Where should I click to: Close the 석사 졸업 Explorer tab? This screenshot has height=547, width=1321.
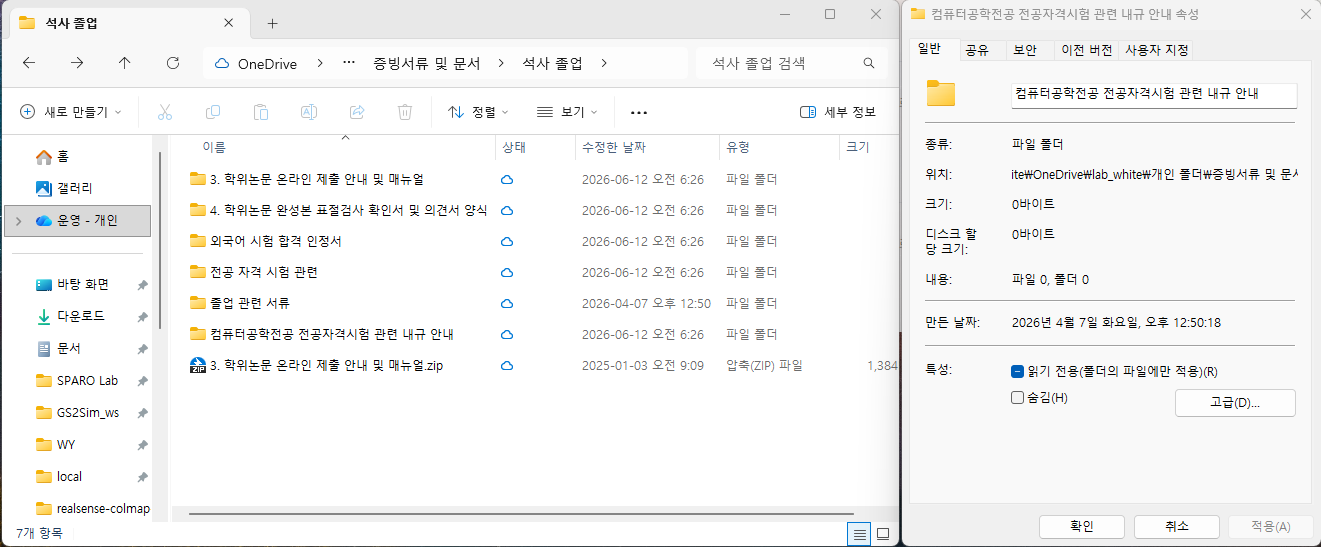[x=228, y=23]
